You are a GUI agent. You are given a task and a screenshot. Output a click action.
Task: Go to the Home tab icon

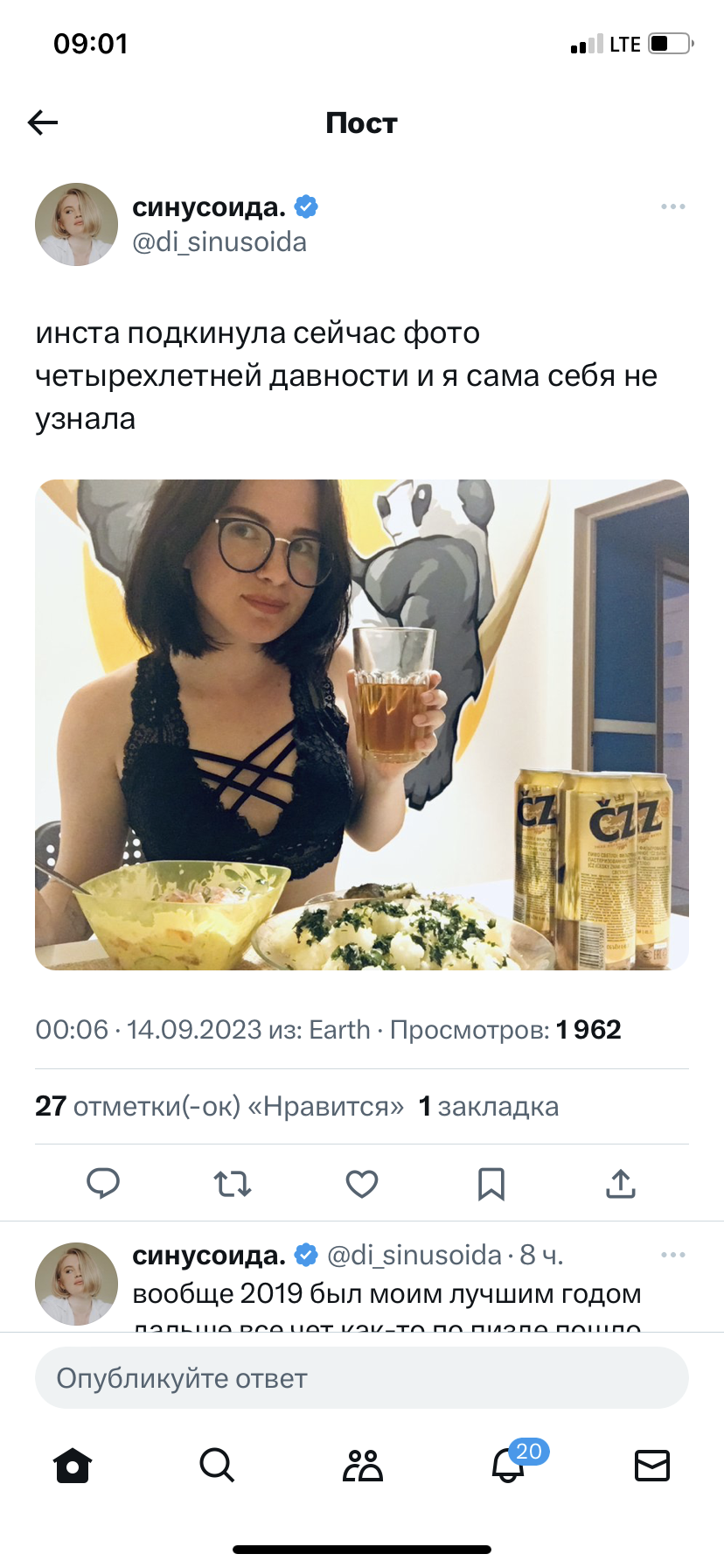pos(73,1465)
